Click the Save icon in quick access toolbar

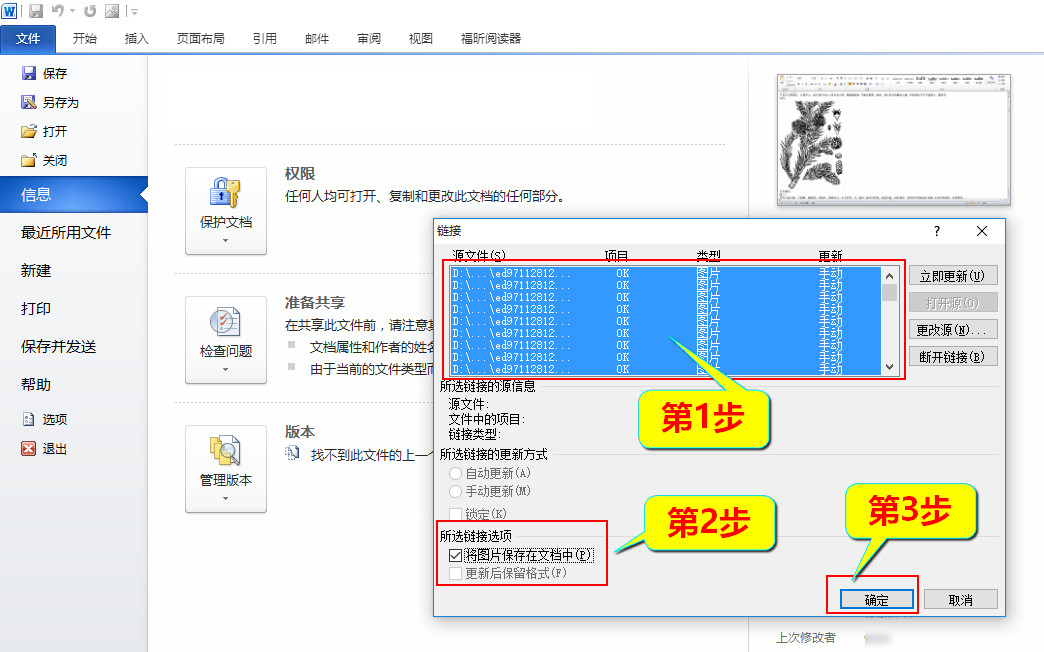pyautogui.click(x=36, y=11)
